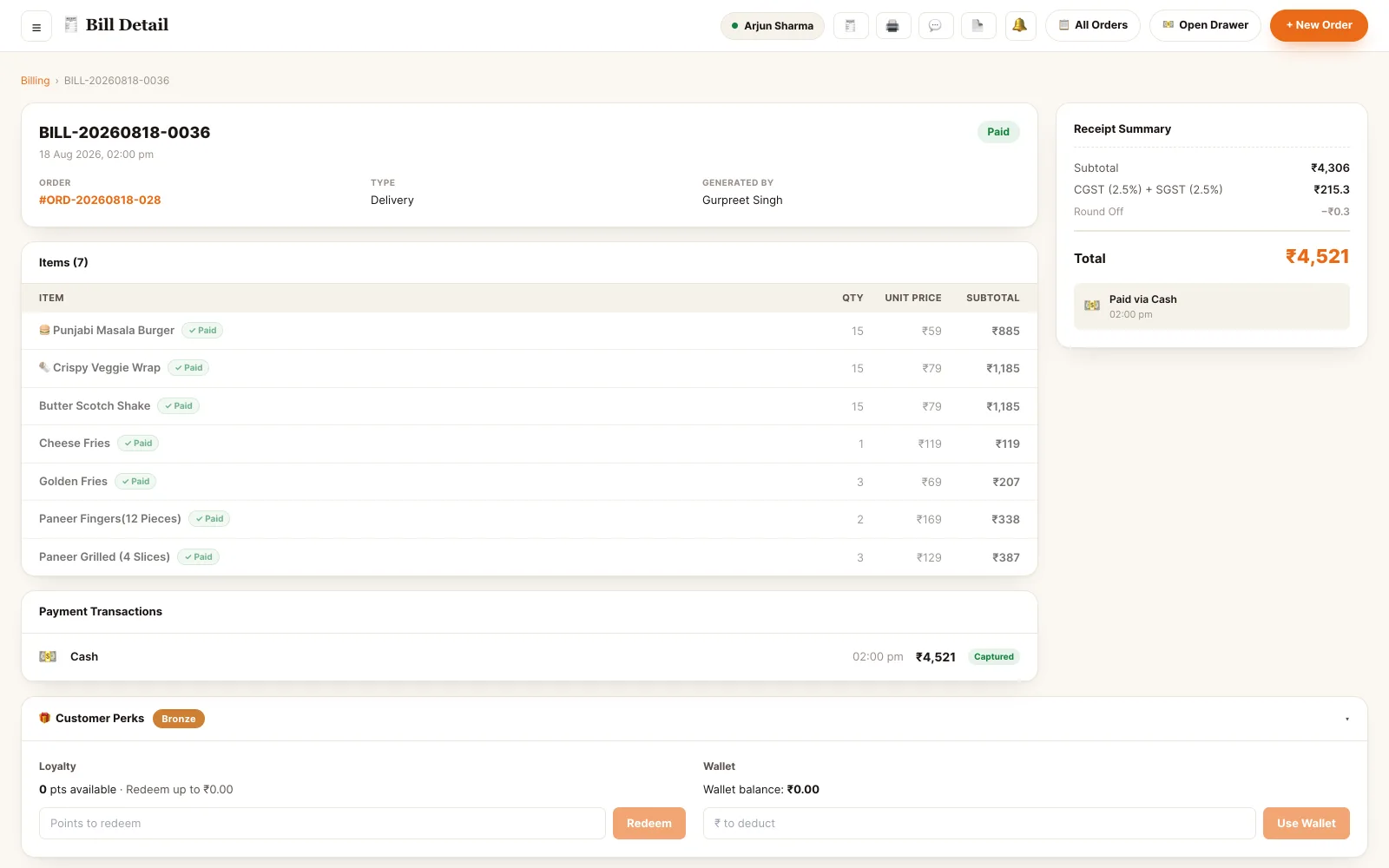Open the notifications bell
The height and width of the screenshot is (868, 1389).
(1020, 25)
